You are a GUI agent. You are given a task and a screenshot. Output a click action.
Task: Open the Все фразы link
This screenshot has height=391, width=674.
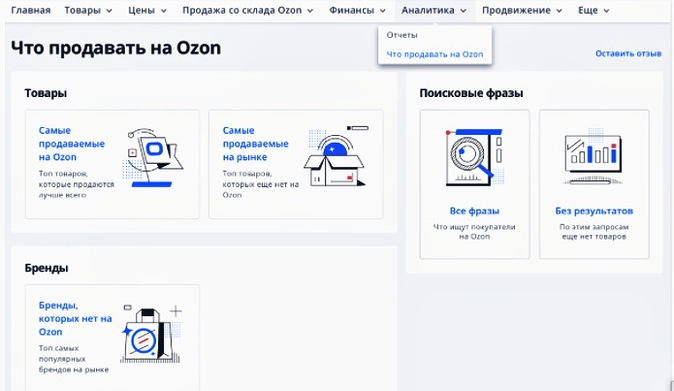[474, 211]
